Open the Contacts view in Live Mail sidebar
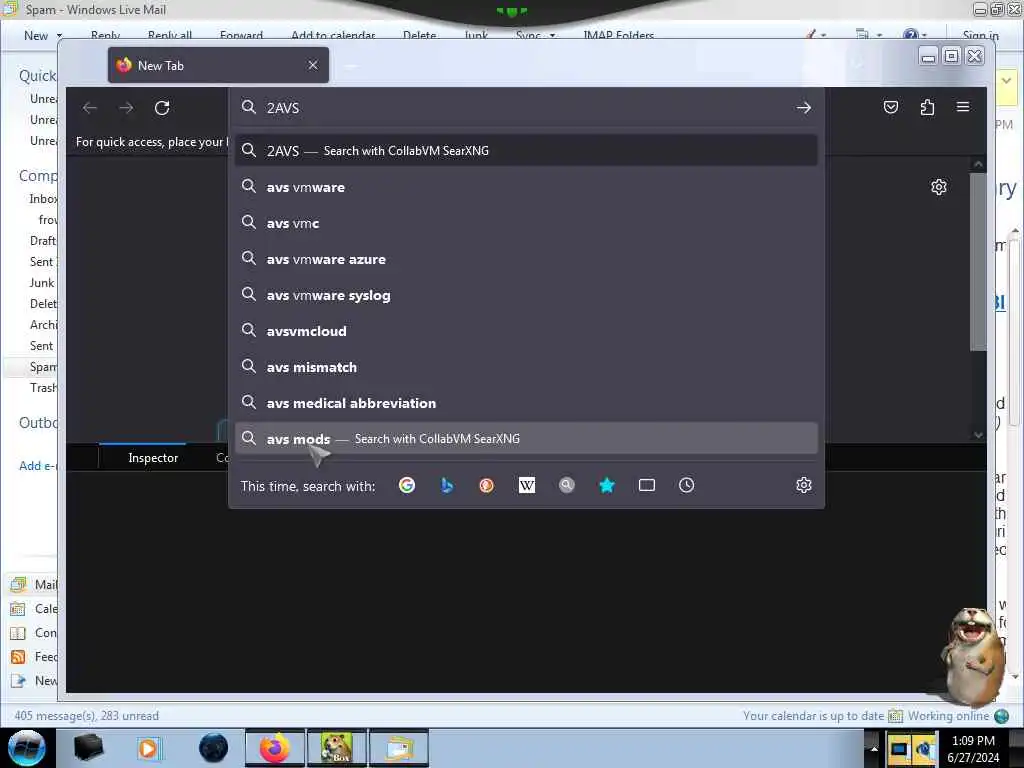Screen dimensions: 1024x768 pyautogui.click(x=34, y=633)
